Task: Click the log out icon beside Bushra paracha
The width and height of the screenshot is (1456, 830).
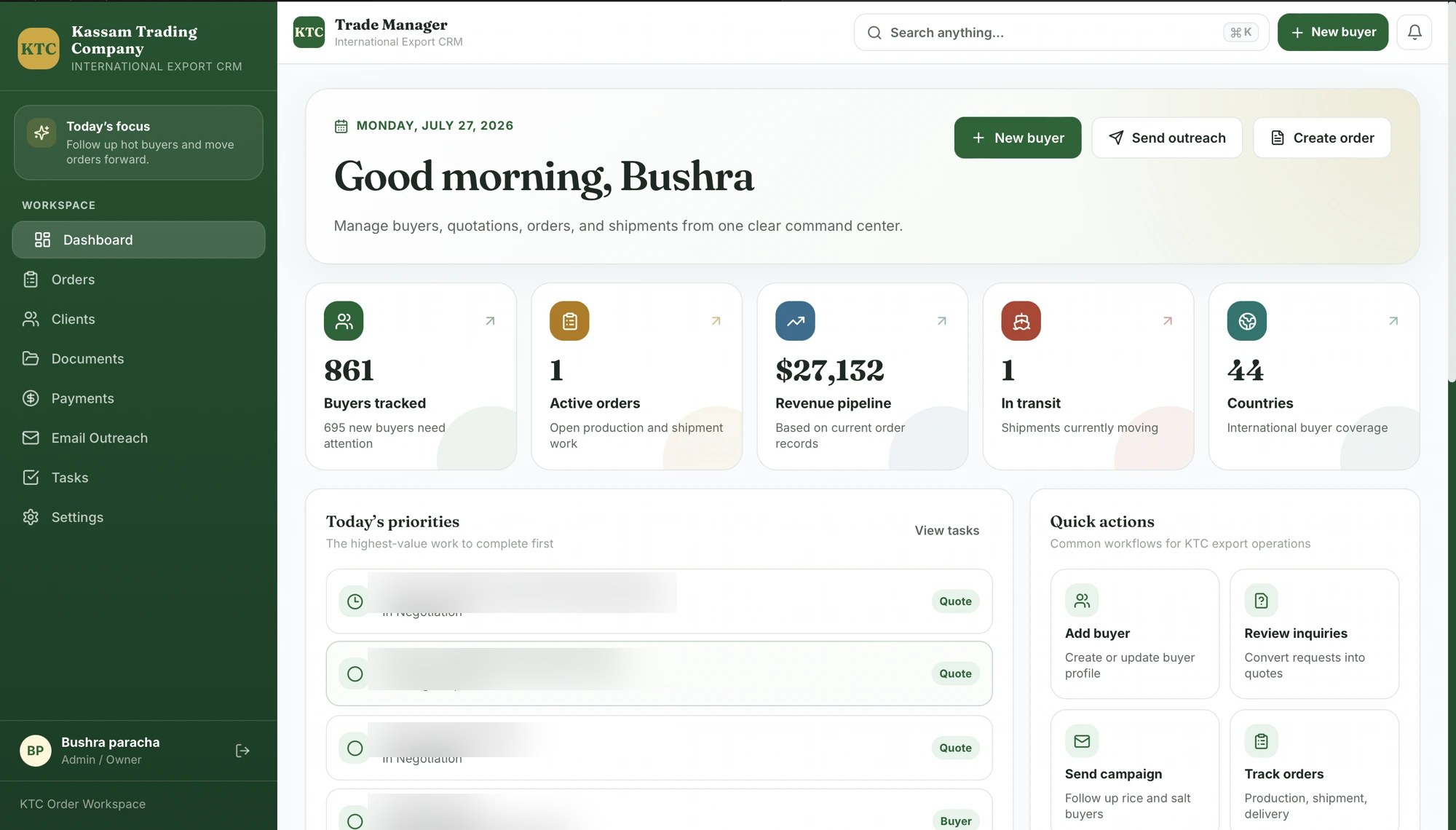Action: [242, 751]
